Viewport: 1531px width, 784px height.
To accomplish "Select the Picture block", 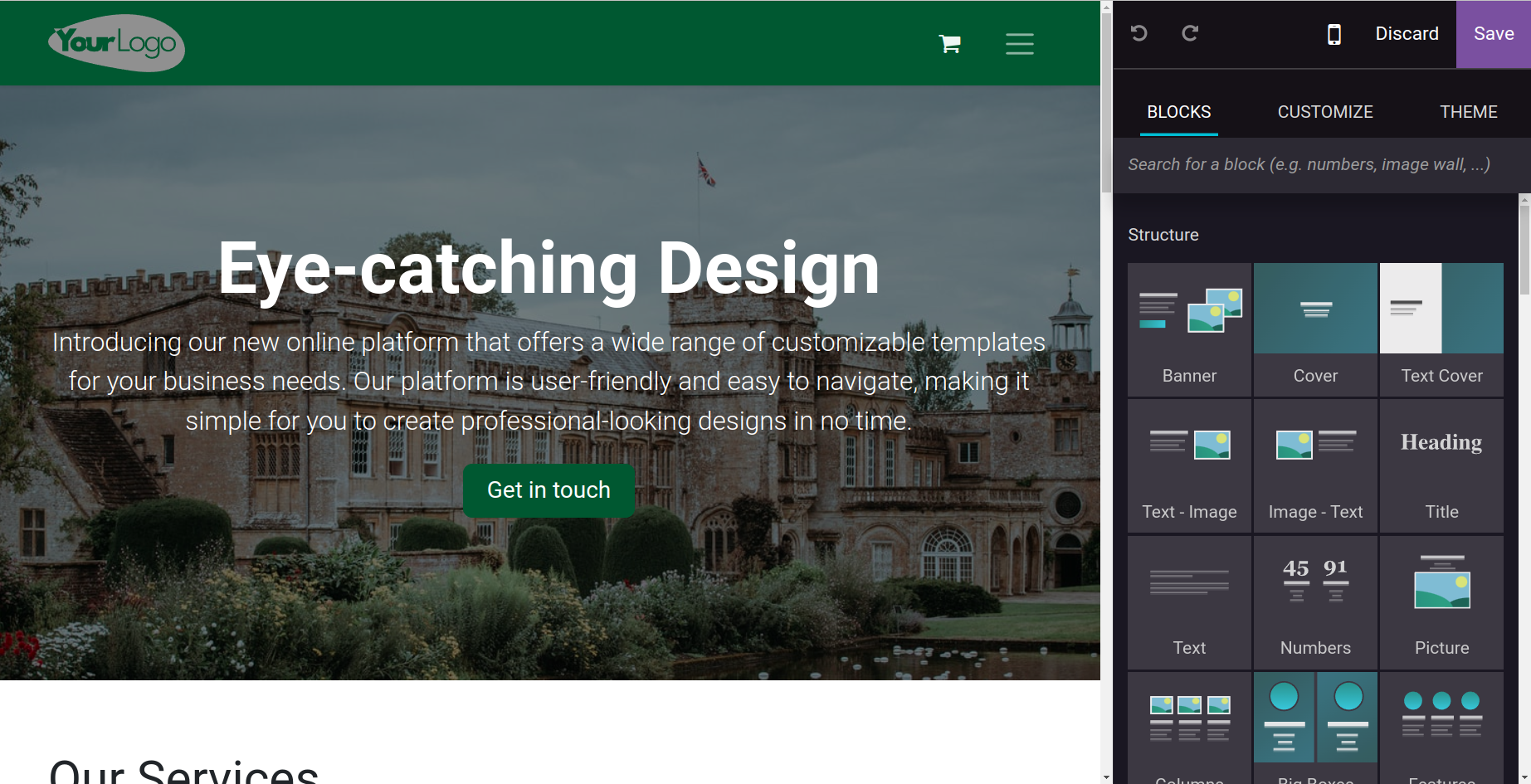I will [1441, 601].
